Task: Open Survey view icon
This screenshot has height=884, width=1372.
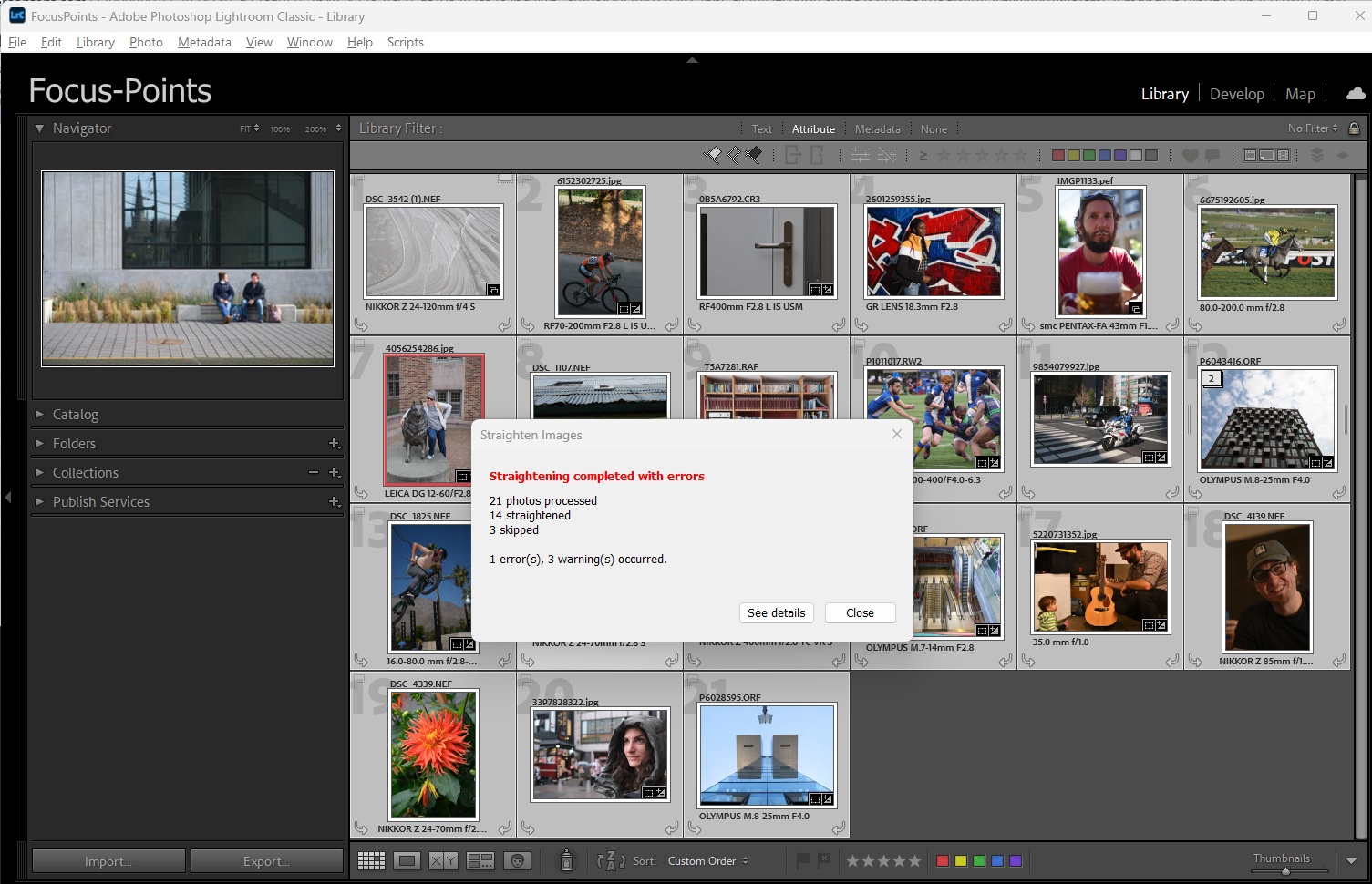Action: pyautogui.click(x=480, y=861)
